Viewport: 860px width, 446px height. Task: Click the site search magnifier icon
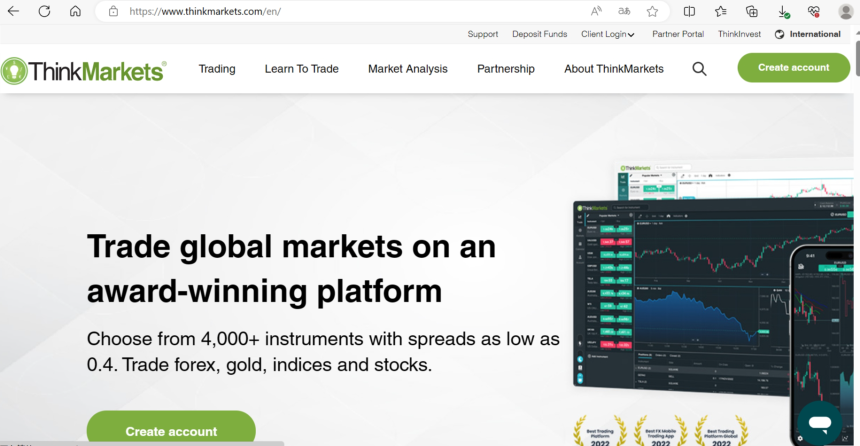(x=699, y=69)
